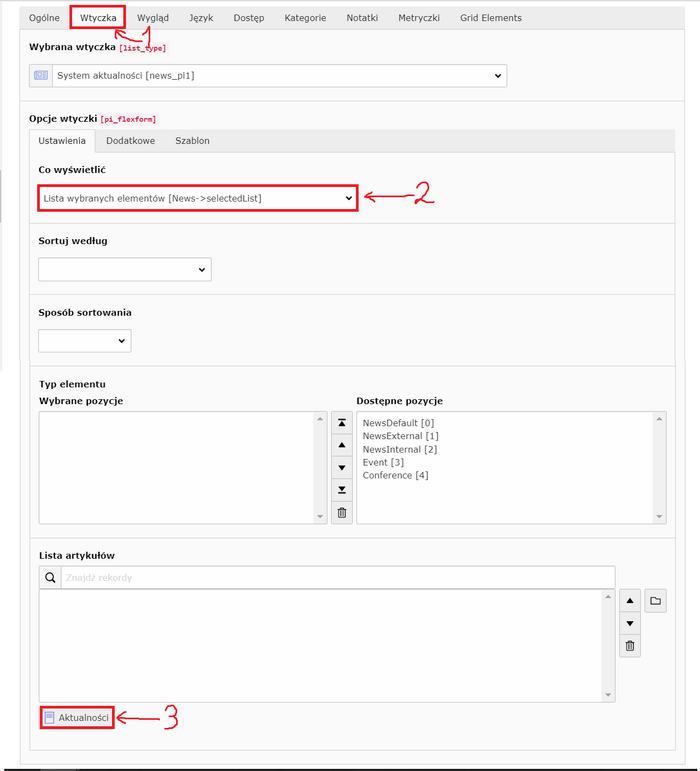Expand the Co wyświetlić dropdown
Image resolution: width=700 pixels, height=771 pixels.
[197, 198]
